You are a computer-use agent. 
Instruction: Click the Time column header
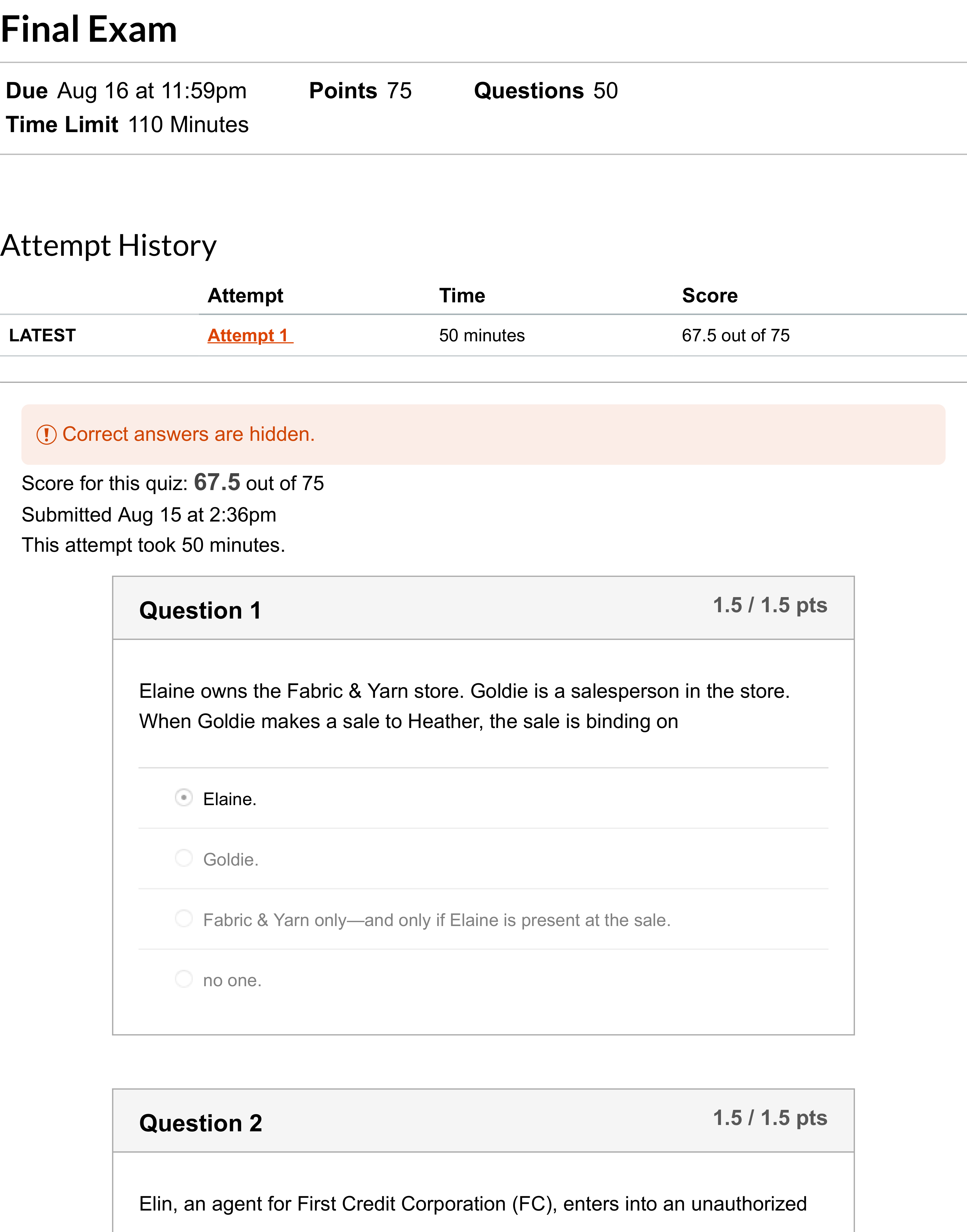(x=462, y=296)
